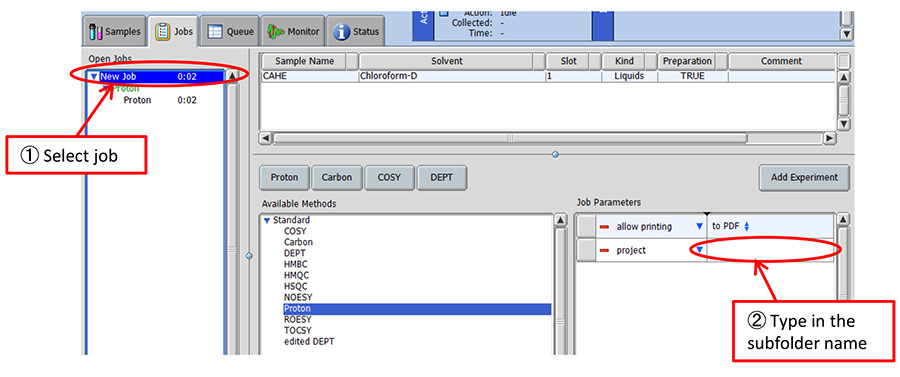
Task: Click Available Methods scroll-up arrow
Action: coord(560,221)
